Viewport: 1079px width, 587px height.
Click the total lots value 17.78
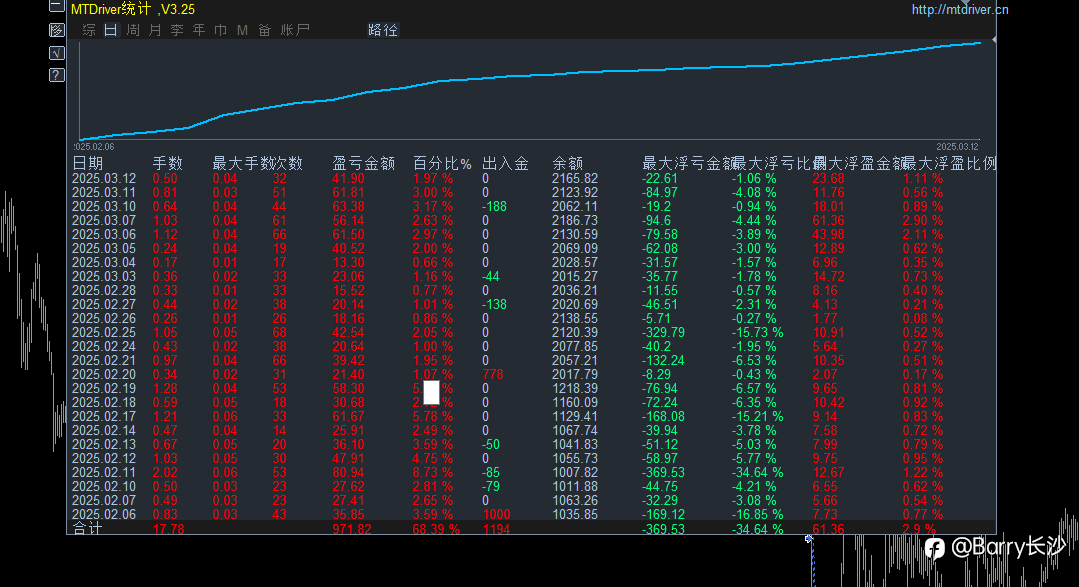[169, 529]
